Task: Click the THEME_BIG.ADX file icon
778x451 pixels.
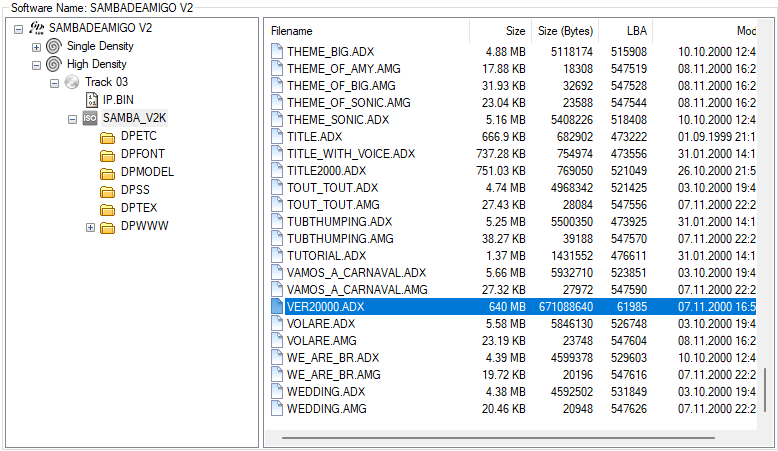Action: (277, 52)
